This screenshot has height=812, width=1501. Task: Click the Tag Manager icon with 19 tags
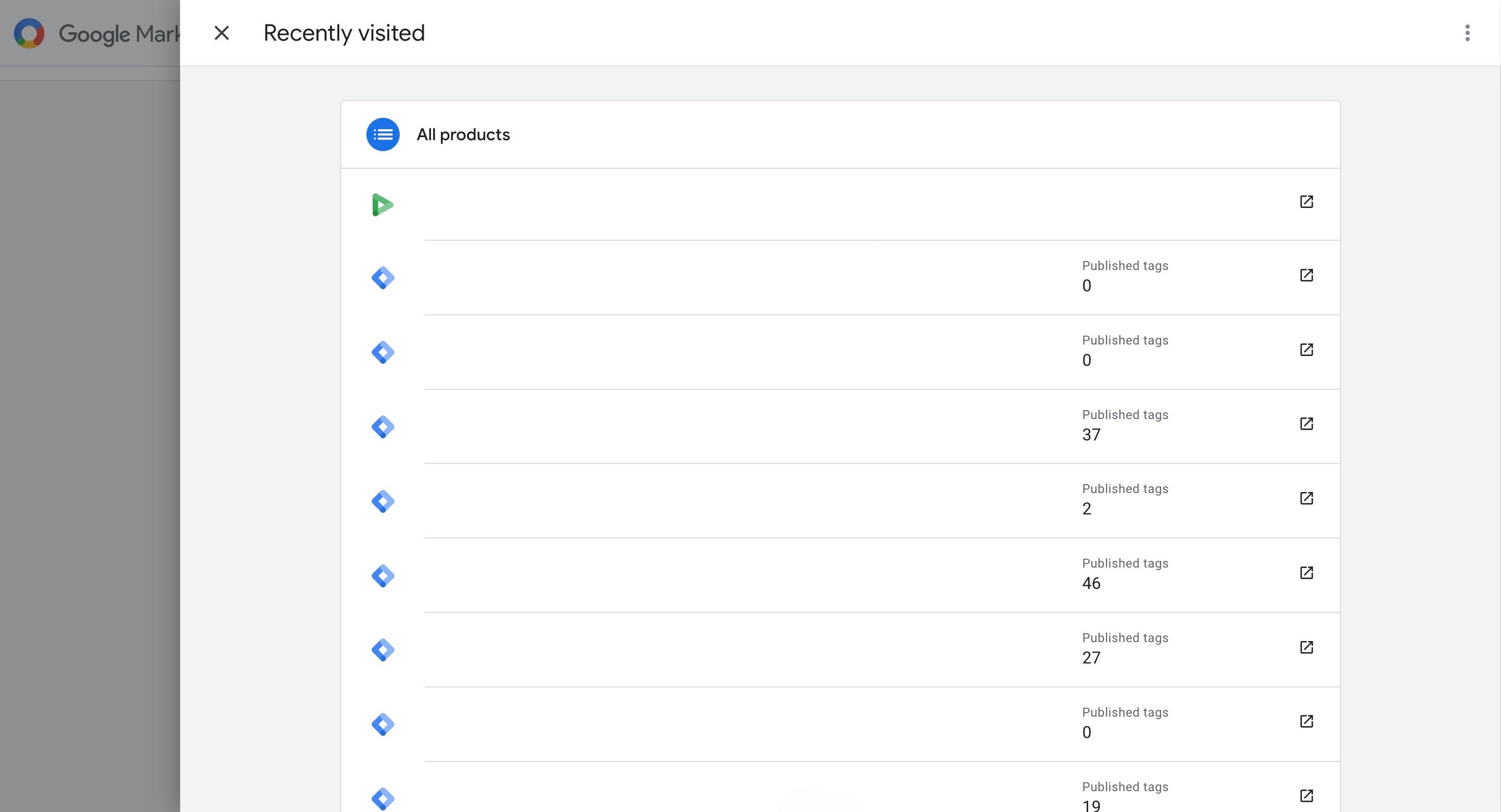[x=383, y=798]
